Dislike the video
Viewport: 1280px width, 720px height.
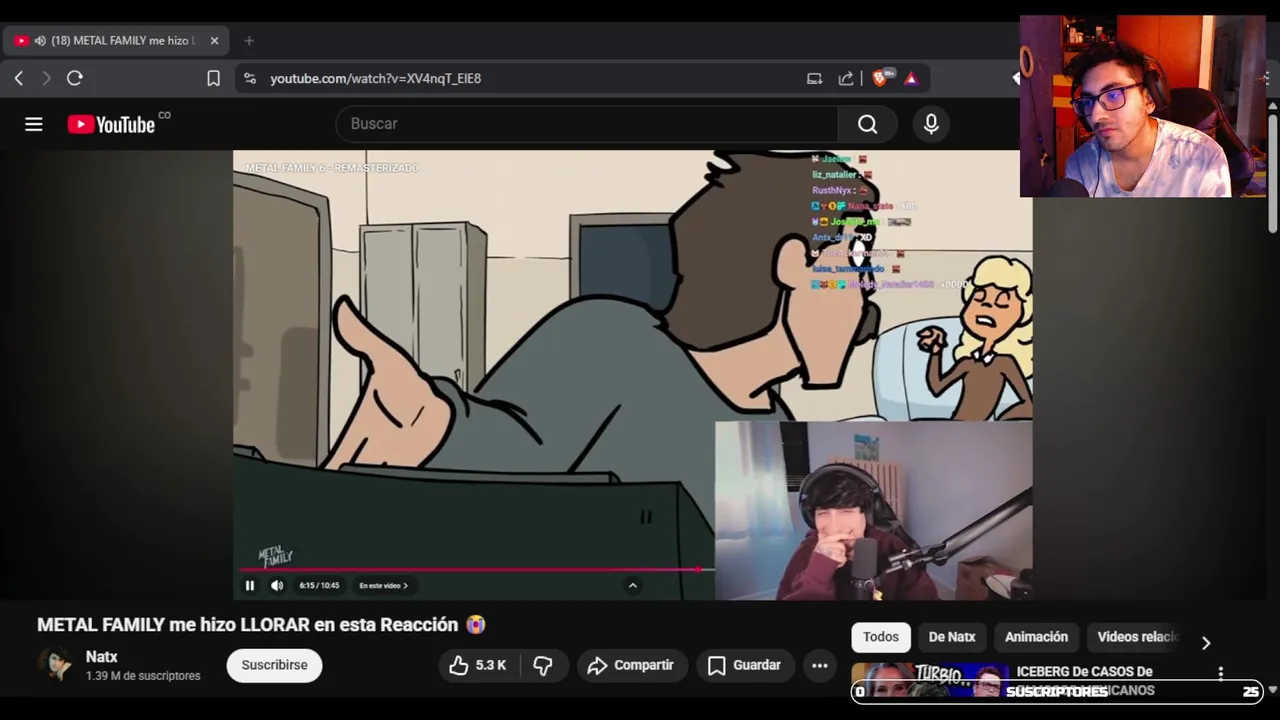(x=543, y=665)
